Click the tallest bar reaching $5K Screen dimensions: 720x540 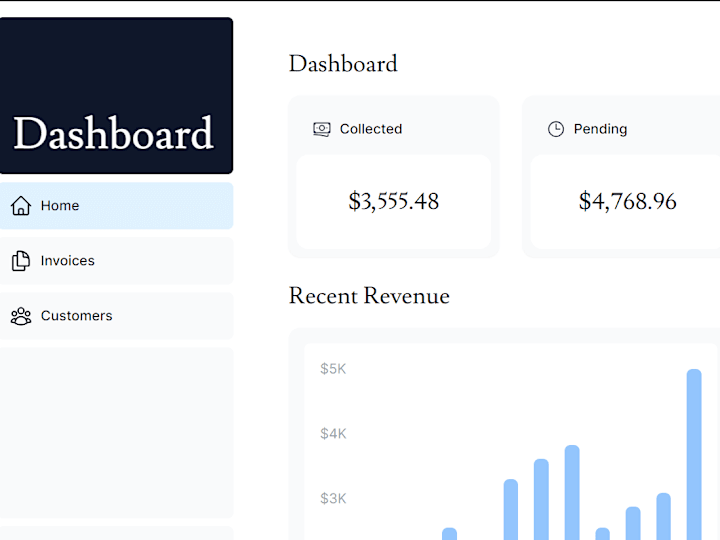coord(694,455)
